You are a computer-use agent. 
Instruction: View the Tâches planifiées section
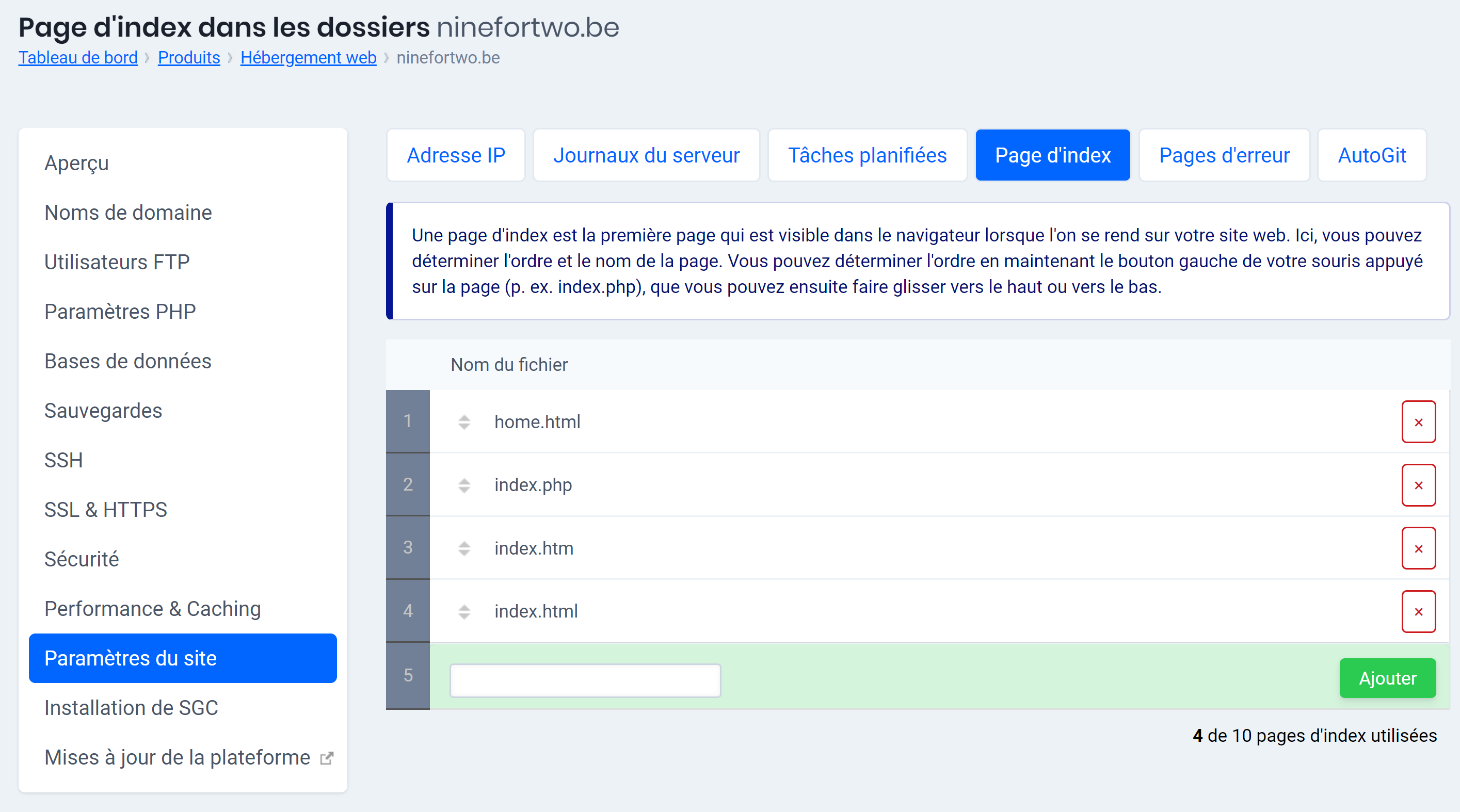[866, 155]
